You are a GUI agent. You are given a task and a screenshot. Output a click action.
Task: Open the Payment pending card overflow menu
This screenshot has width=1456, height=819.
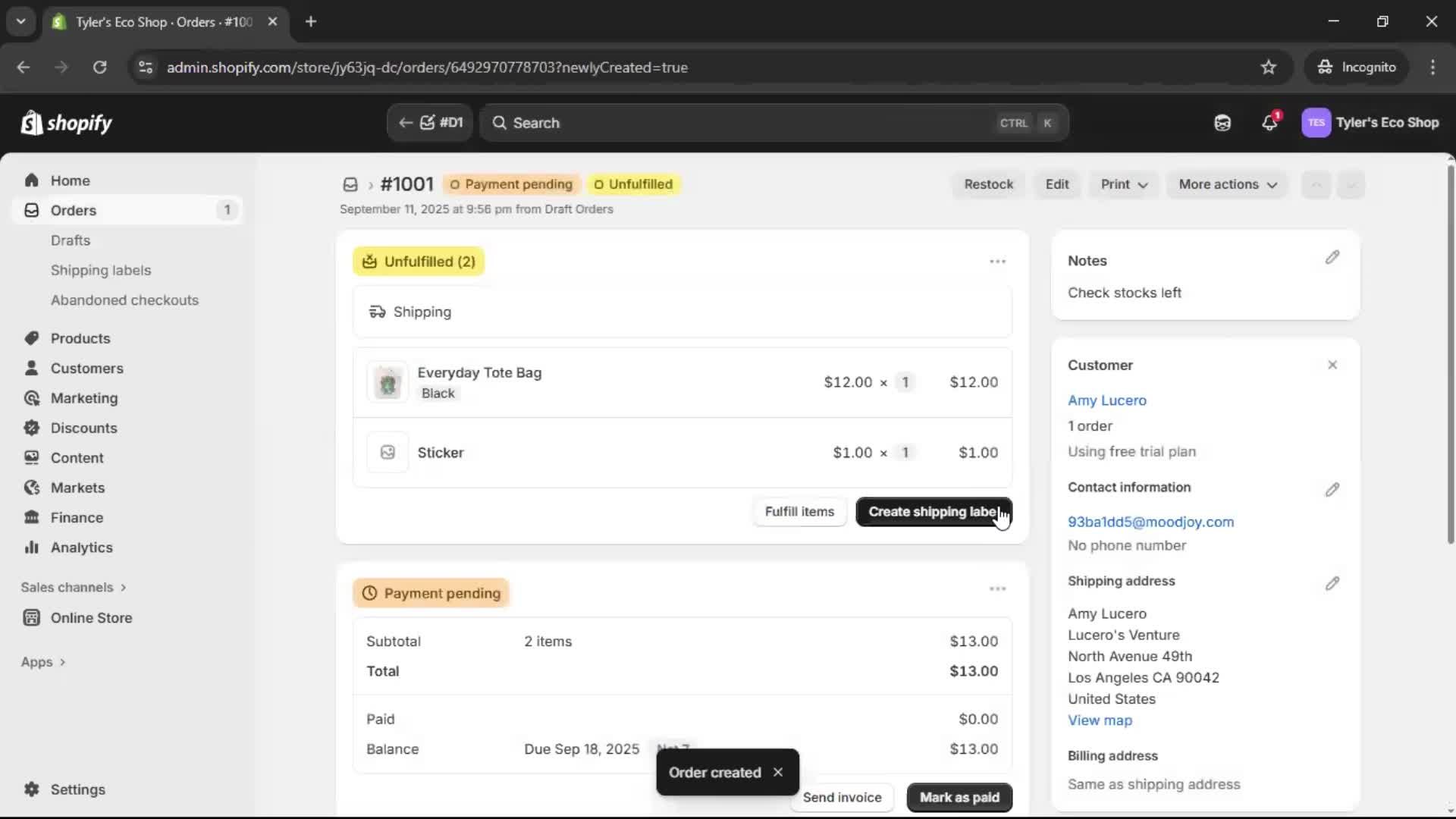click(998, 588)
